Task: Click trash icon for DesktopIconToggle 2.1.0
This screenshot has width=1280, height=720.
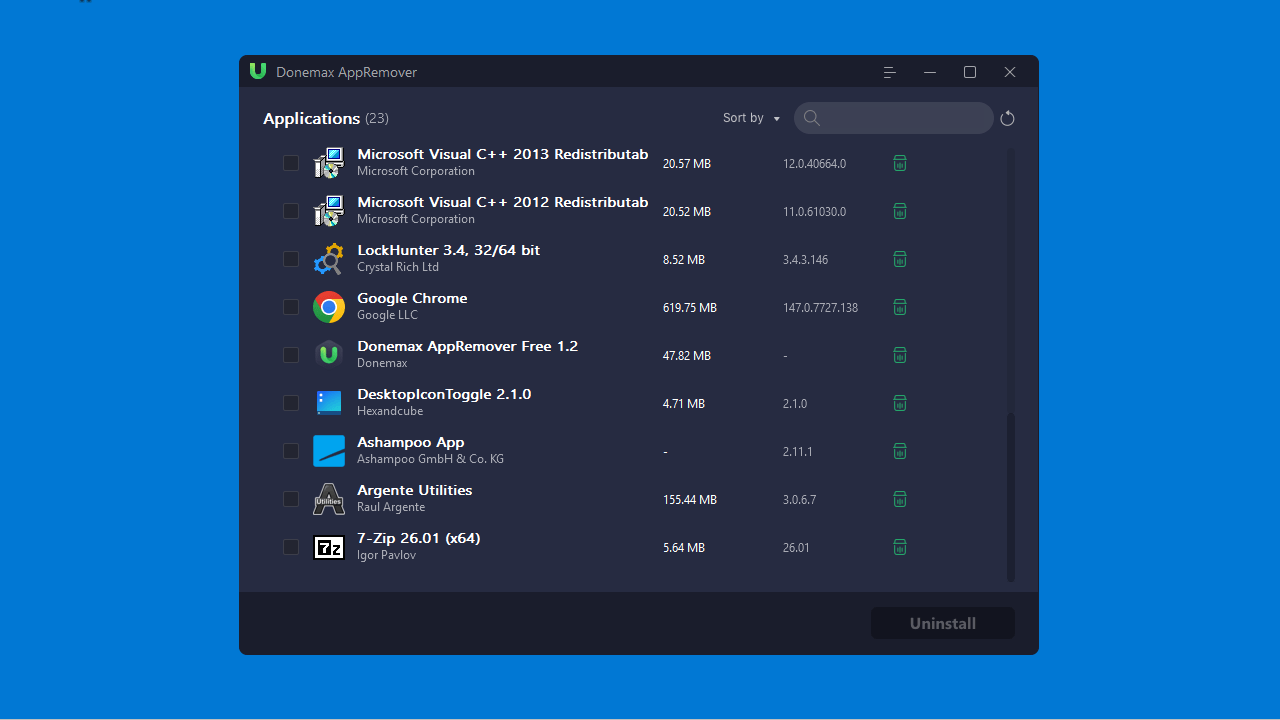Action: coord(900,403)
